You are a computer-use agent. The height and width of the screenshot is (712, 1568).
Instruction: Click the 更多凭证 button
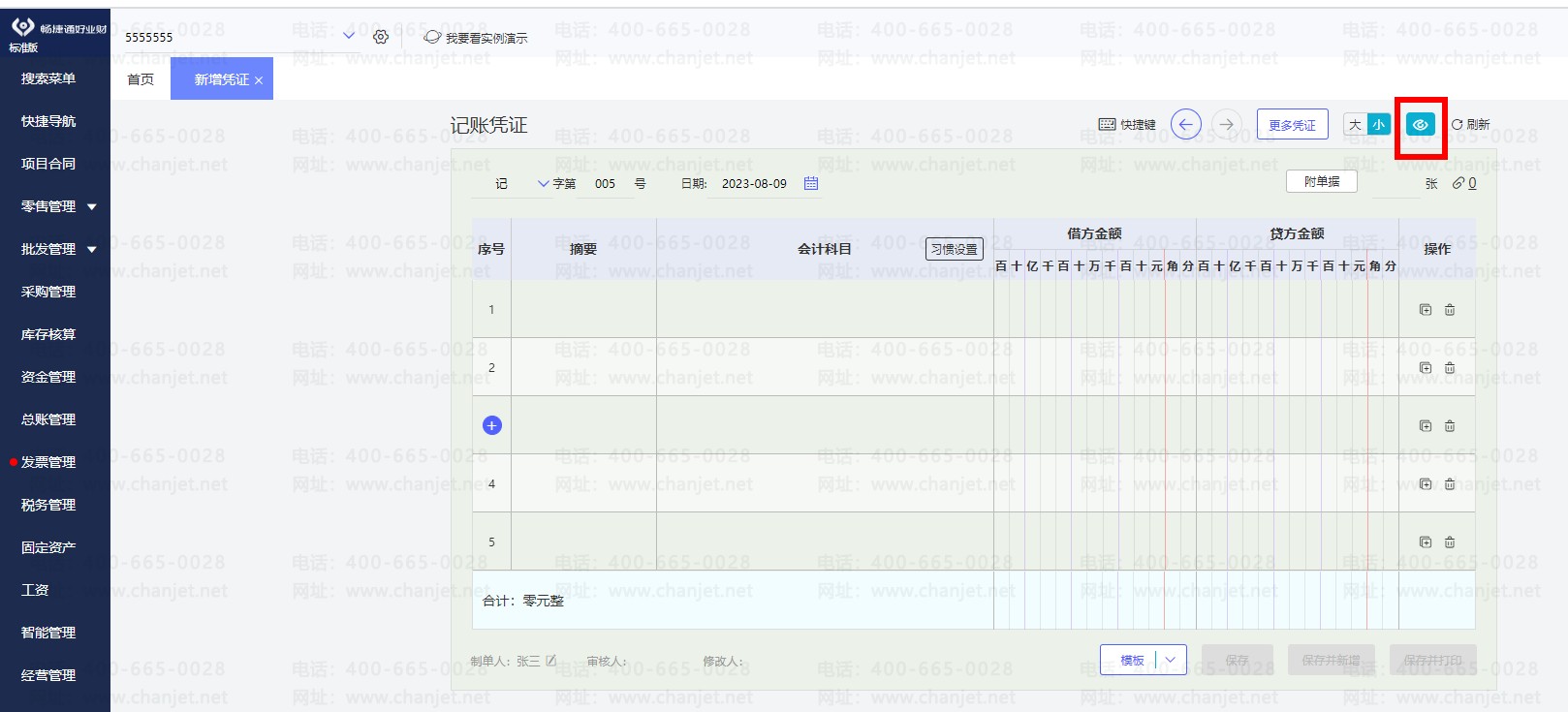point(1292,125)
